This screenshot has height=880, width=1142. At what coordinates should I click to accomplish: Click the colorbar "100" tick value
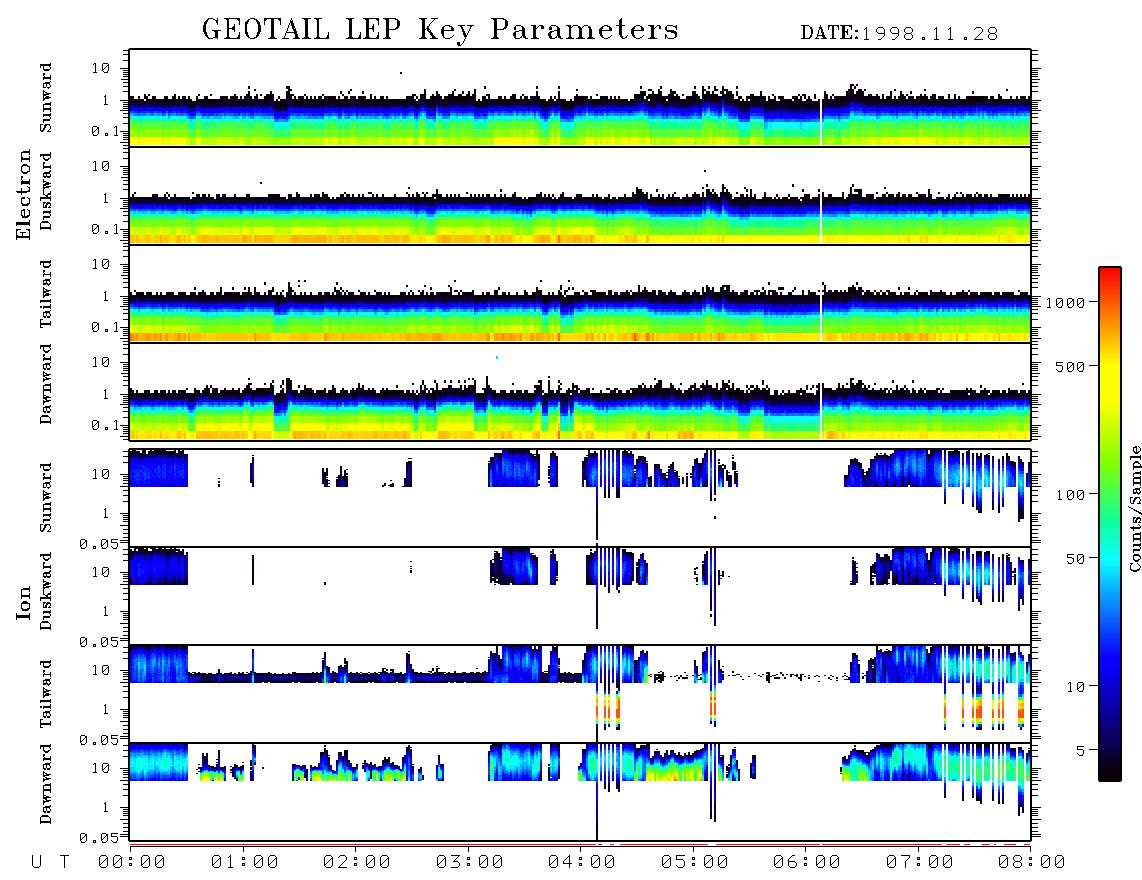(1071, 495)
